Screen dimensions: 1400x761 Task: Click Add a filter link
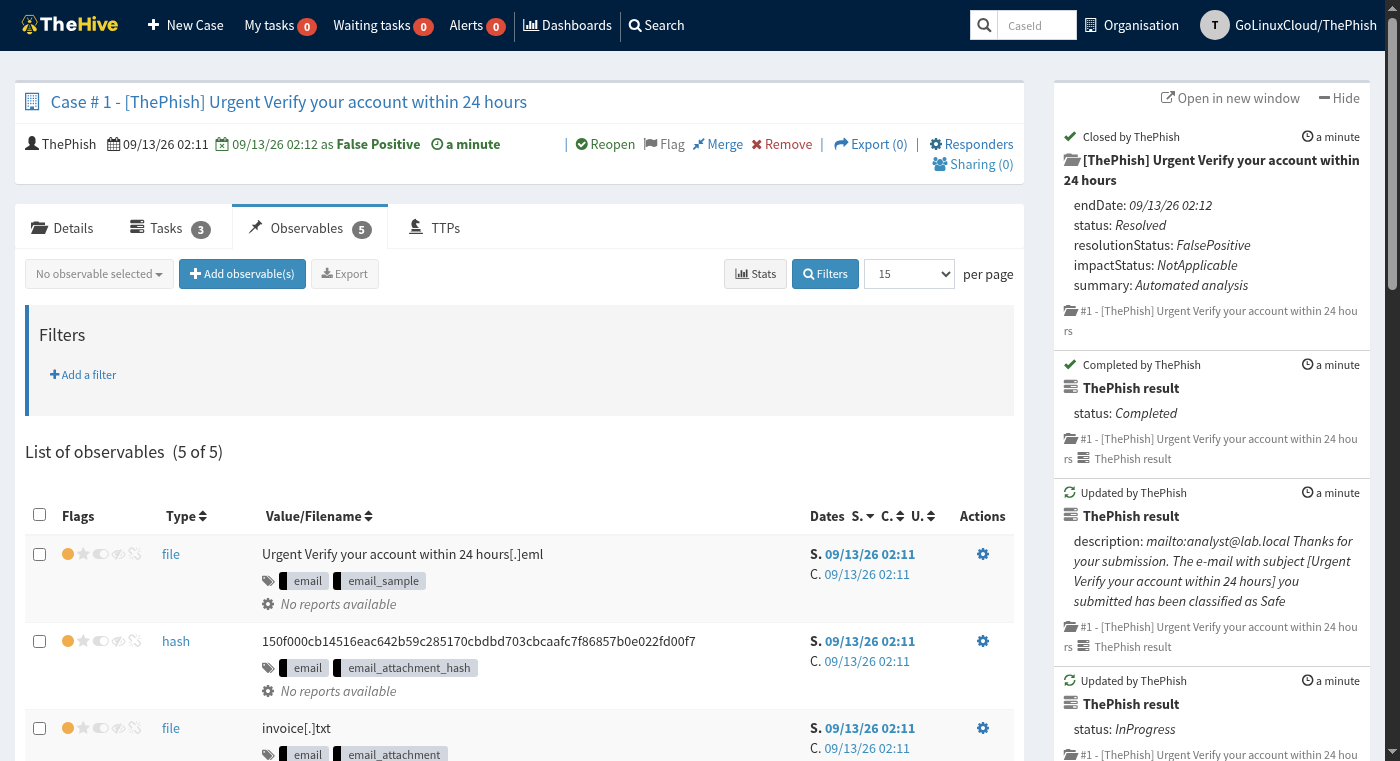click(83, 375)
